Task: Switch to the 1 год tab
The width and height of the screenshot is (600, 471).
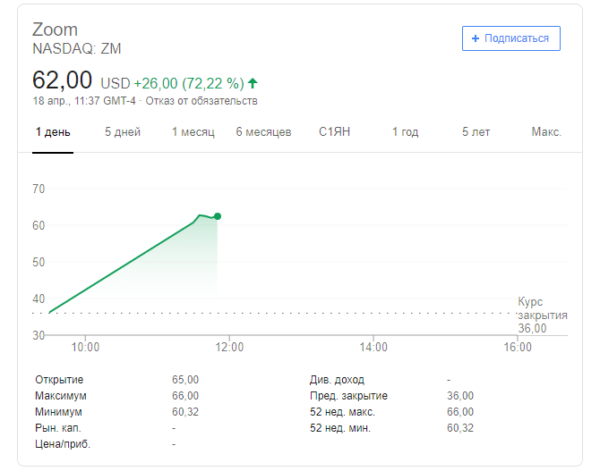Action: pyautogui.click(x=405, y=132)
